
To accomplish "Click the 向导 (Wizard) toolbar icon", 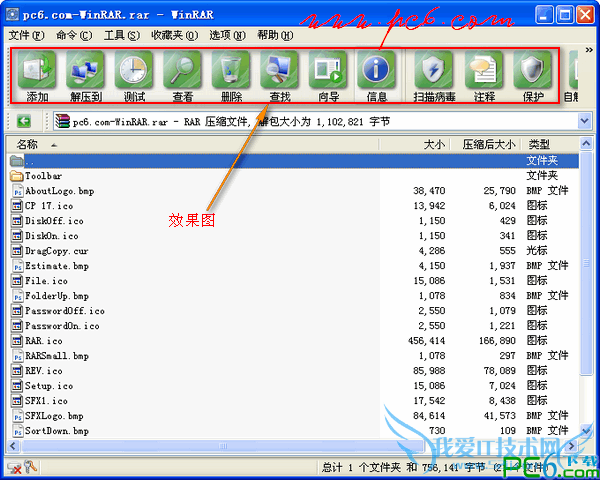I will click(328, 70).
